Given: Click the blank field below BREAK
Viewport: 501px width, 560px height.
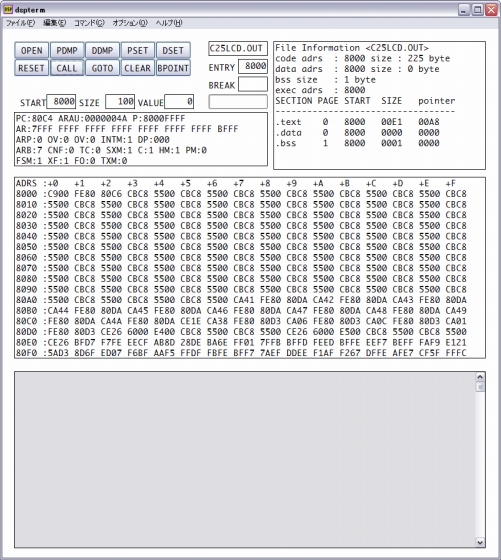Looking at the screenshot, I should click(238, 102).
